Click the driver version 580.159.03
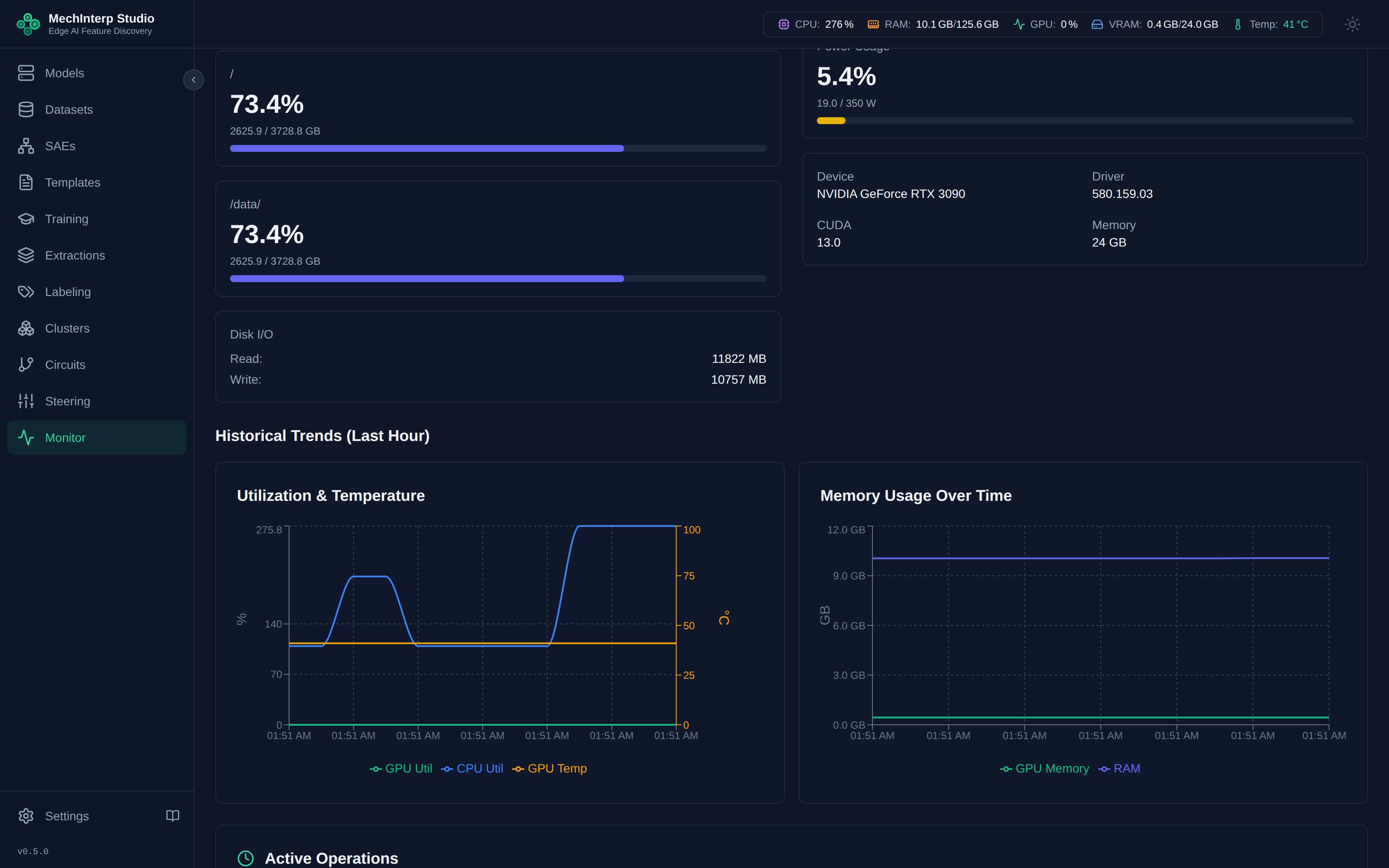 (x=1122, y=194)
